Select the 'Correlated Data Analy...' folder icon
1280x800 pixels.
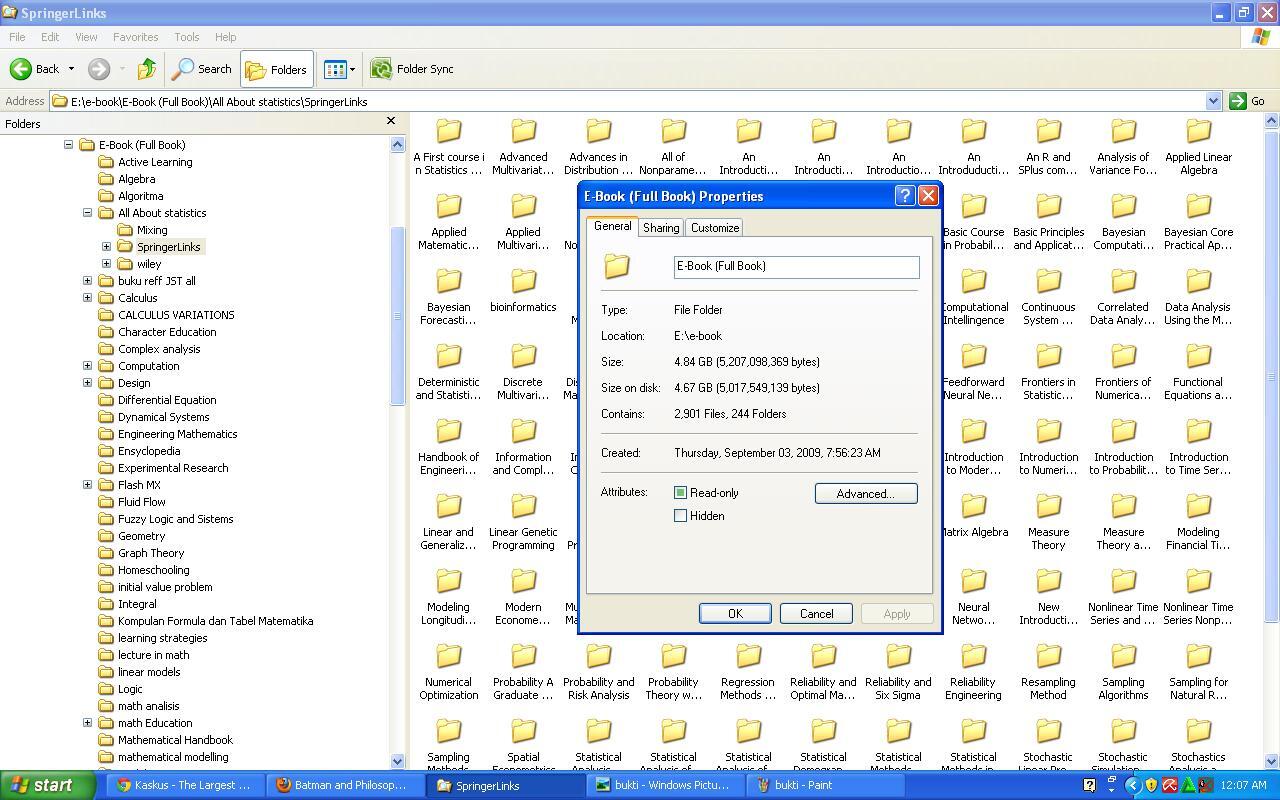(x=1123, y=282)
